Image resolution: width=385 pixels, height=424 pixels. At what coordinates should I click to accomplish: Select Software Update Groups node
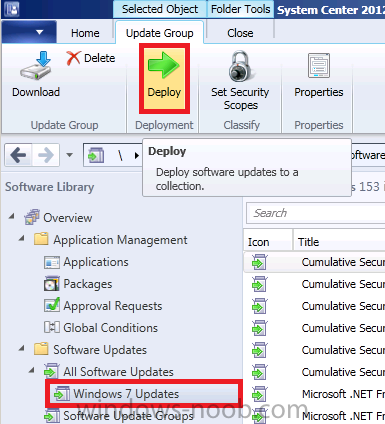[x=128, y=416]
